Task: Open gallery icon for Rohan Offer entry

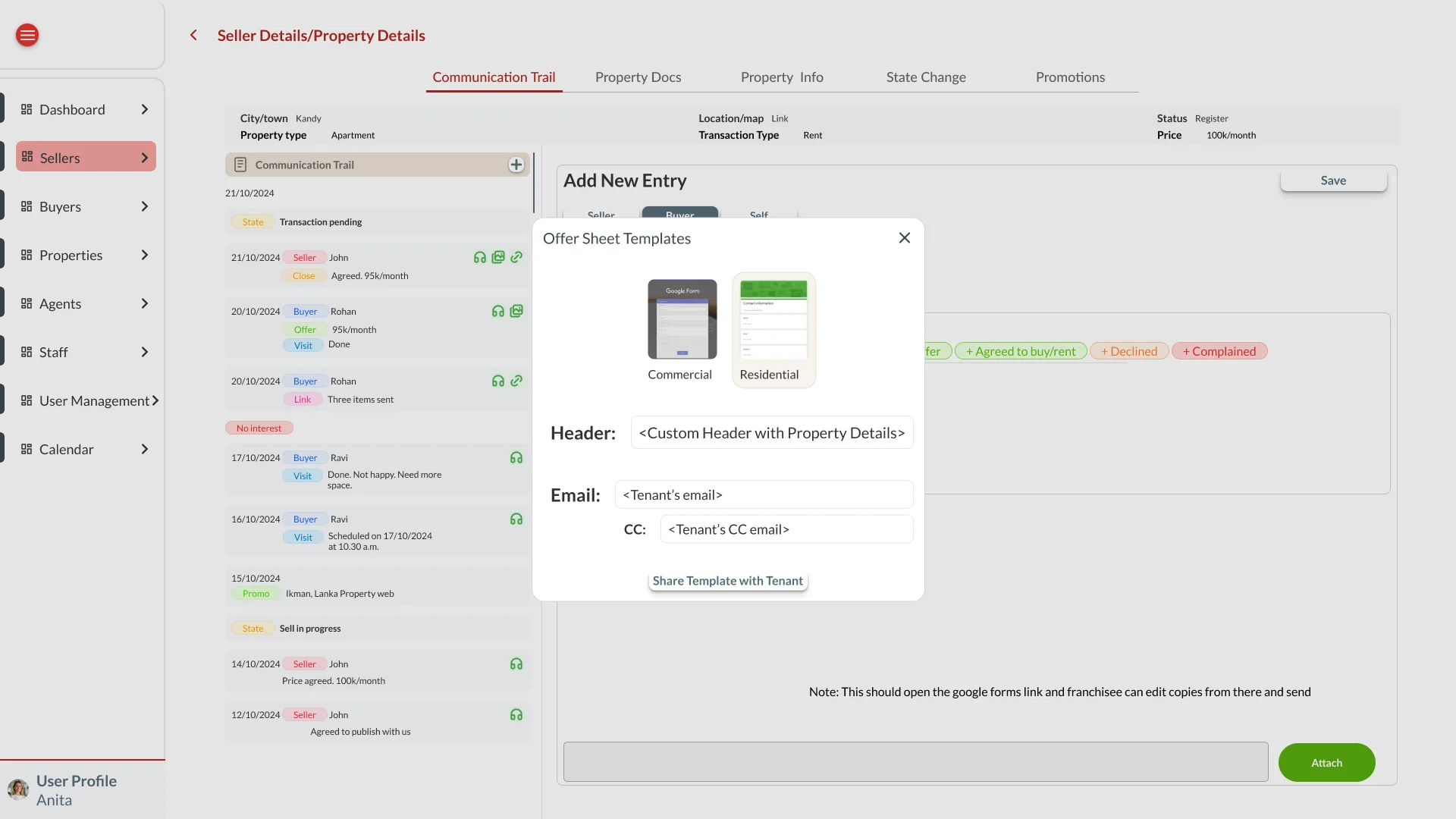Action: click(x=516, y=311)
